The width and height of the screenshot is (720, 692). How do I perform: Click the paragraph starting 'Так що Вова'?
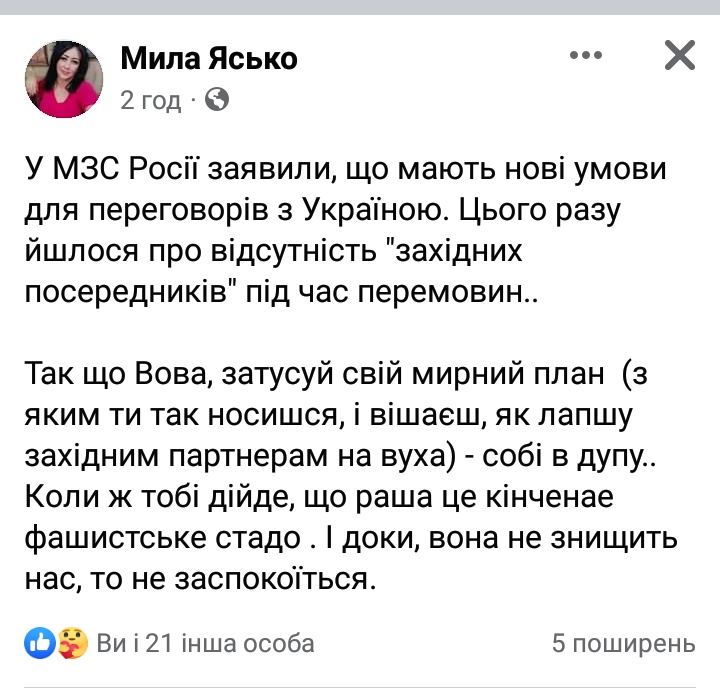coord(351,476)
